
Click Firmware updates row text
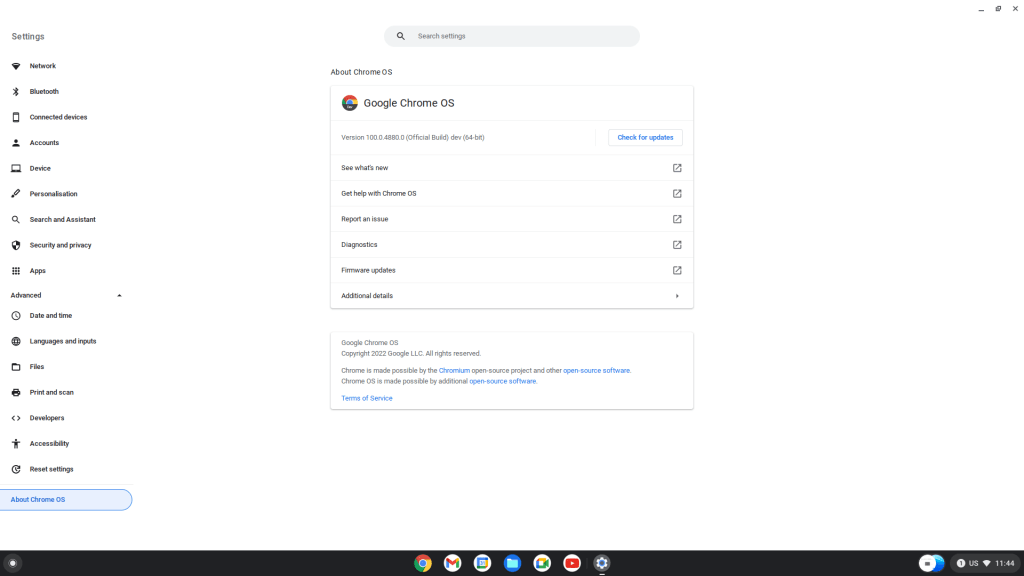click(368, 270)
